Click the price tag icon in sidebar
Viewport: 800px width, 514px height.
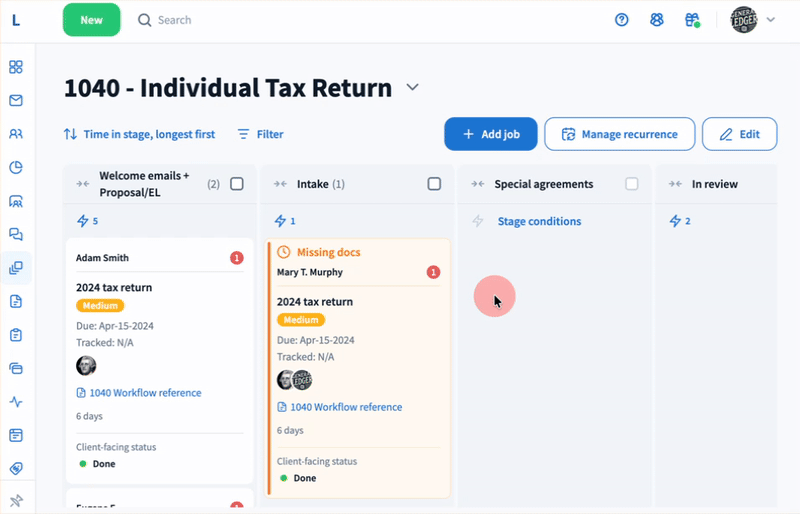point(16,468)
